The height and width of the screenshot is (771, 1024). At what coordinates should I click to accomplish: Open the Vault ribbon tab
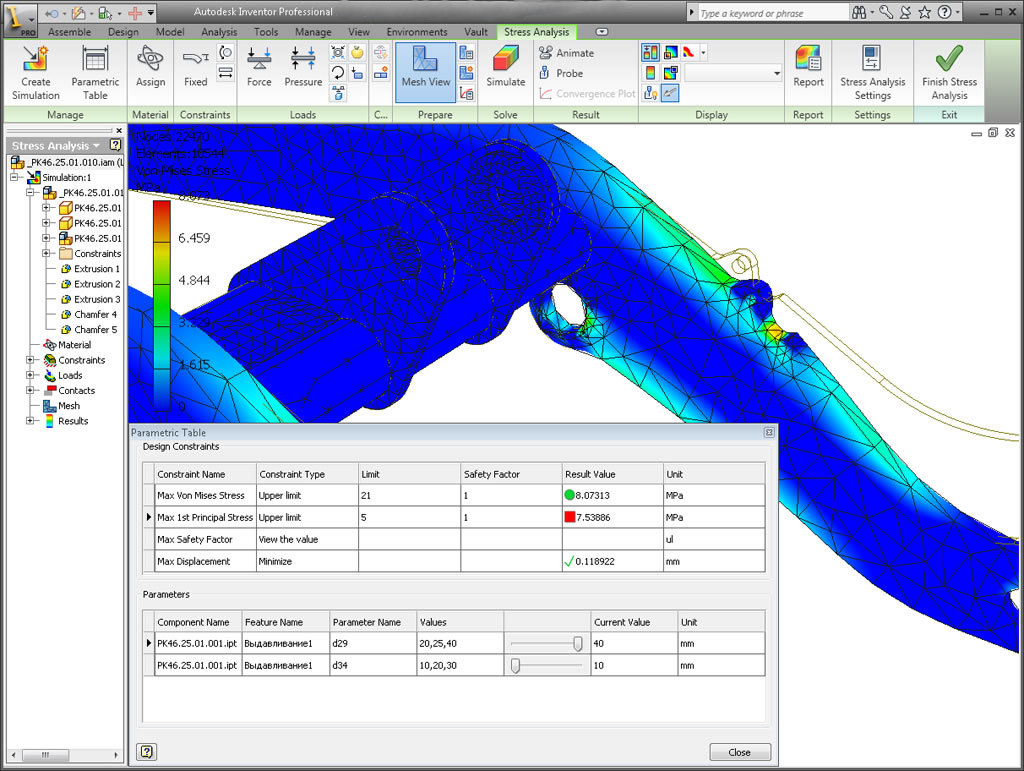click(x=476, y=32)
